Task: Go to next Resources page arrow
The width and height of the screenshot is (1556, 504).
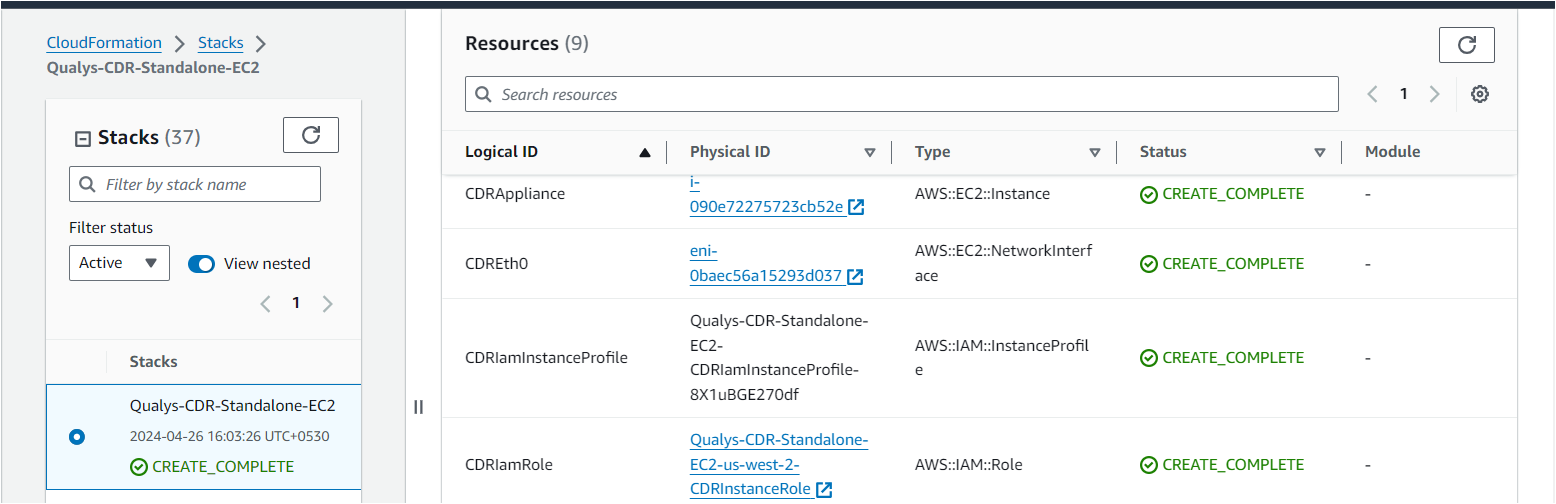Action: pyautogui.click(x=1435, y=94)
